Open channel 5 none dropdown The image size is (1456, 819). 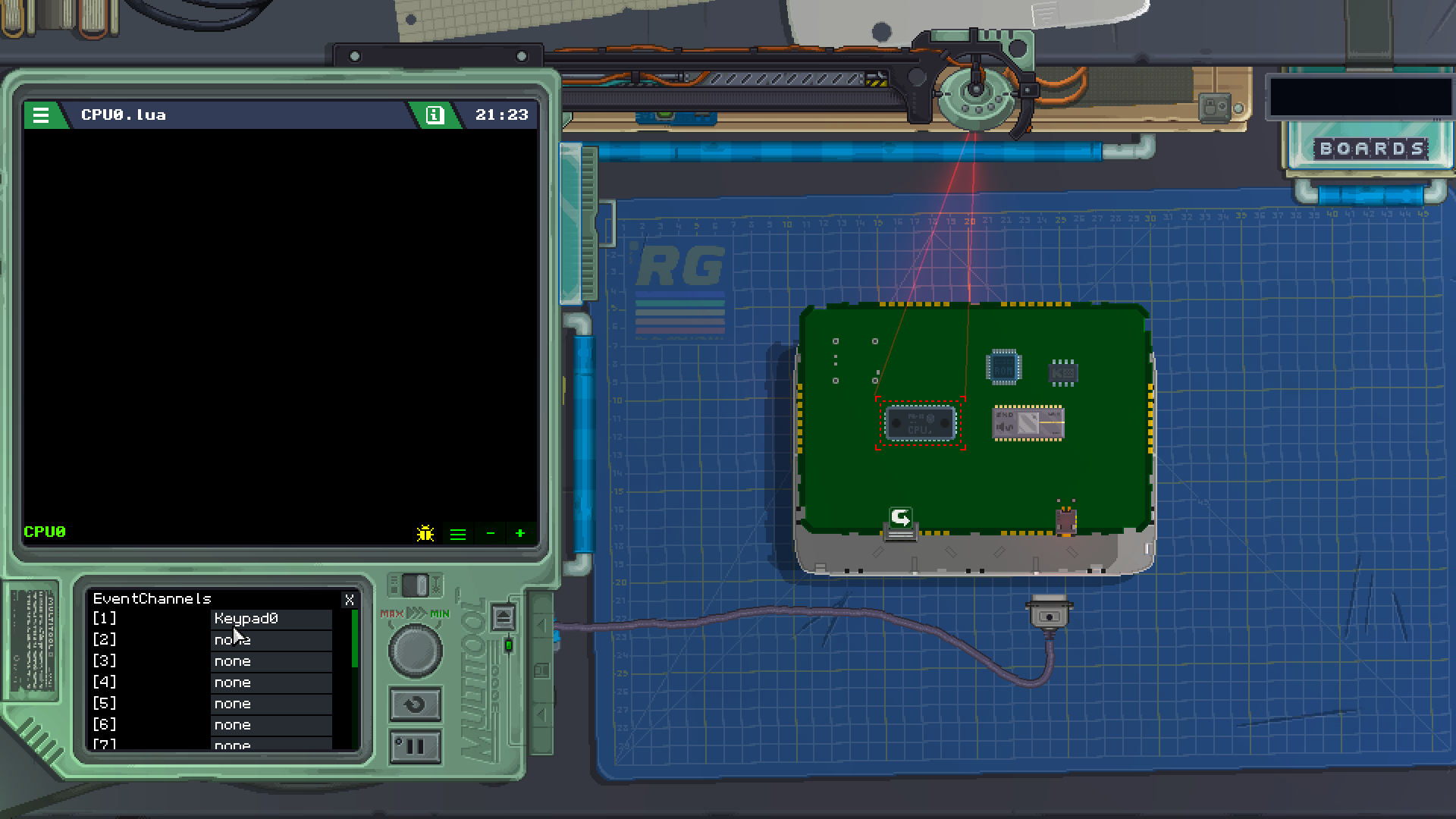pyautogui.click(x=271, y=704)
